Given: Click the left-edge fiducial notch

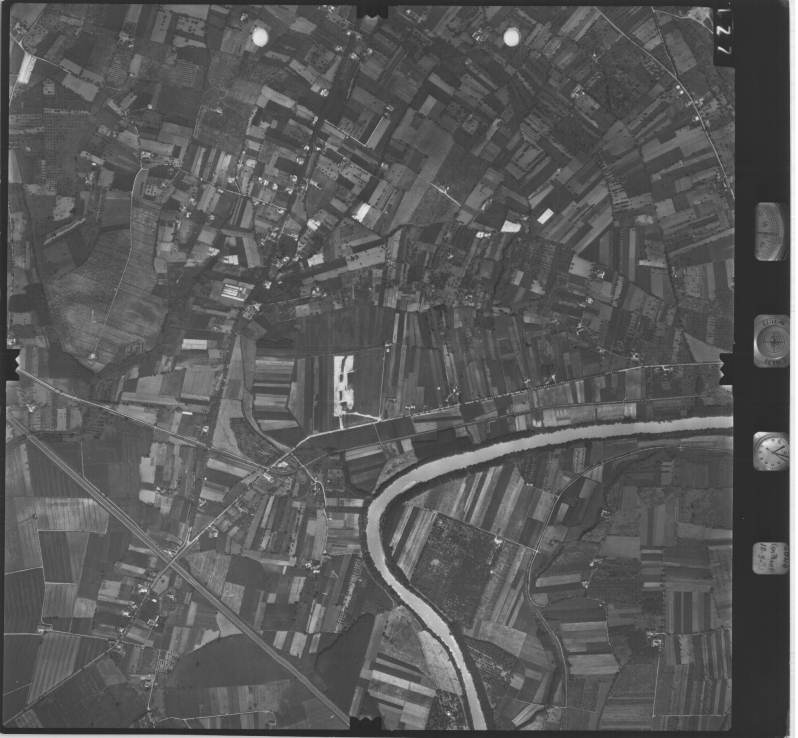Looking at the screenshot, I should pos(11,363).
